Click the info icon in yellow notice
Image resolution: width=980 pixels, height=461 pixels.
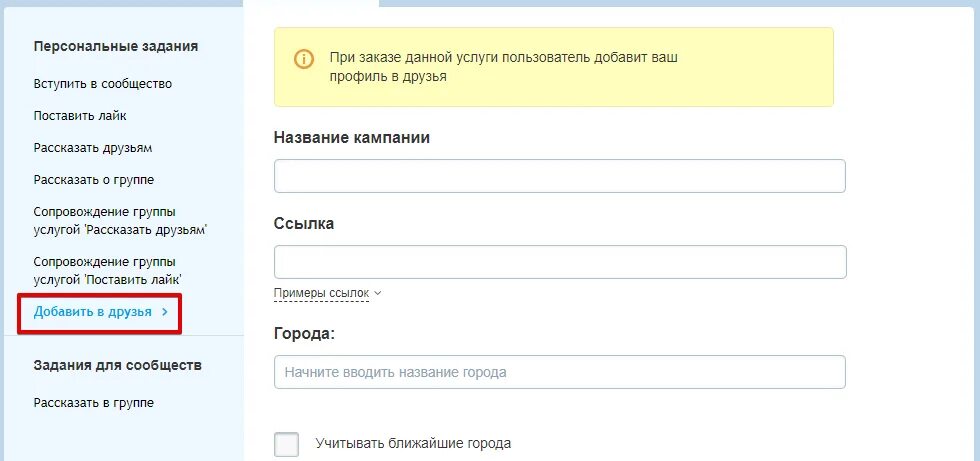tap(303, 59)
